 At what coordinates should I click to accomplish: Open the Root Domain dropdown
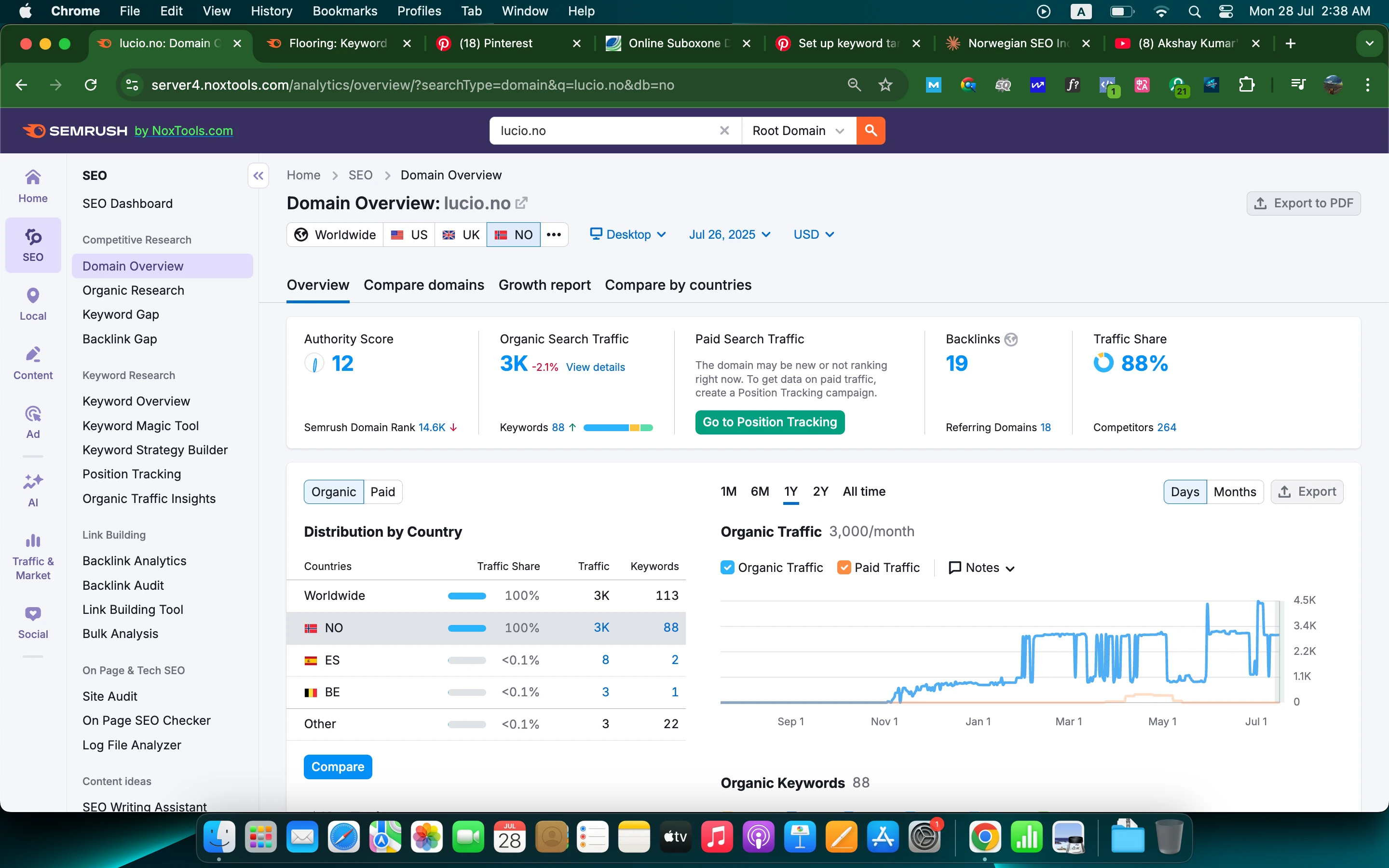(x=798, y=130)
